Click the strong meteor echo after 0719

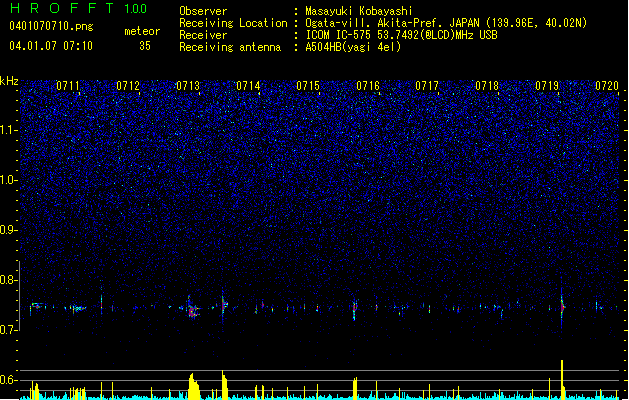coord(562,308)
